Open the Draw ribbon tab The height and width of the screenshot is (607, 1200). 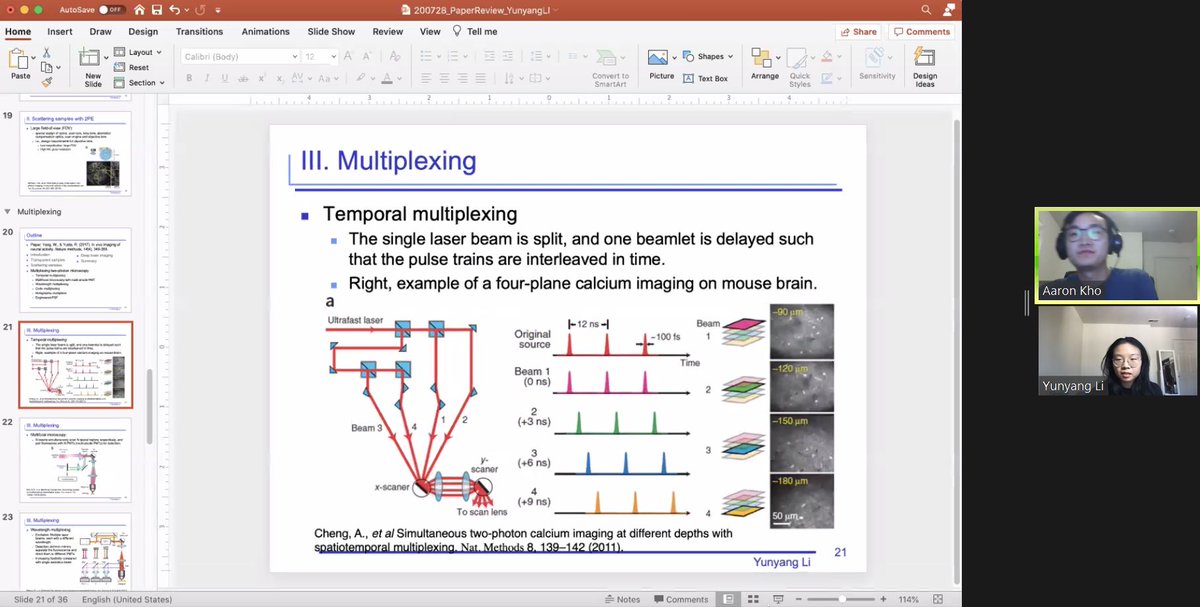(100, 31)
